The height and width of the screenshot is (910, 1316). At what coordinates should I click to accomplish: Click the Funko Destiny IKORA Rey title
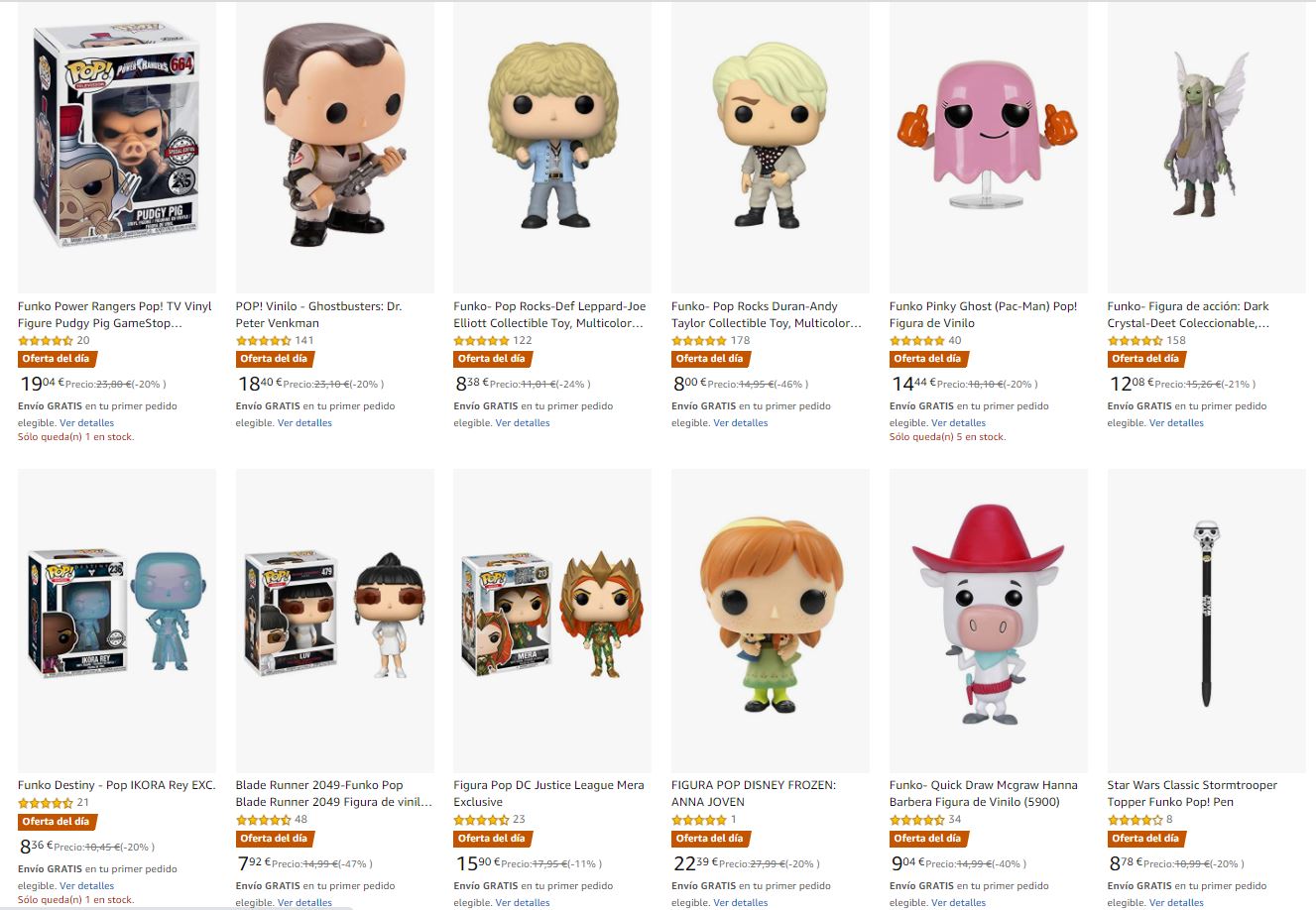point(116,785)
